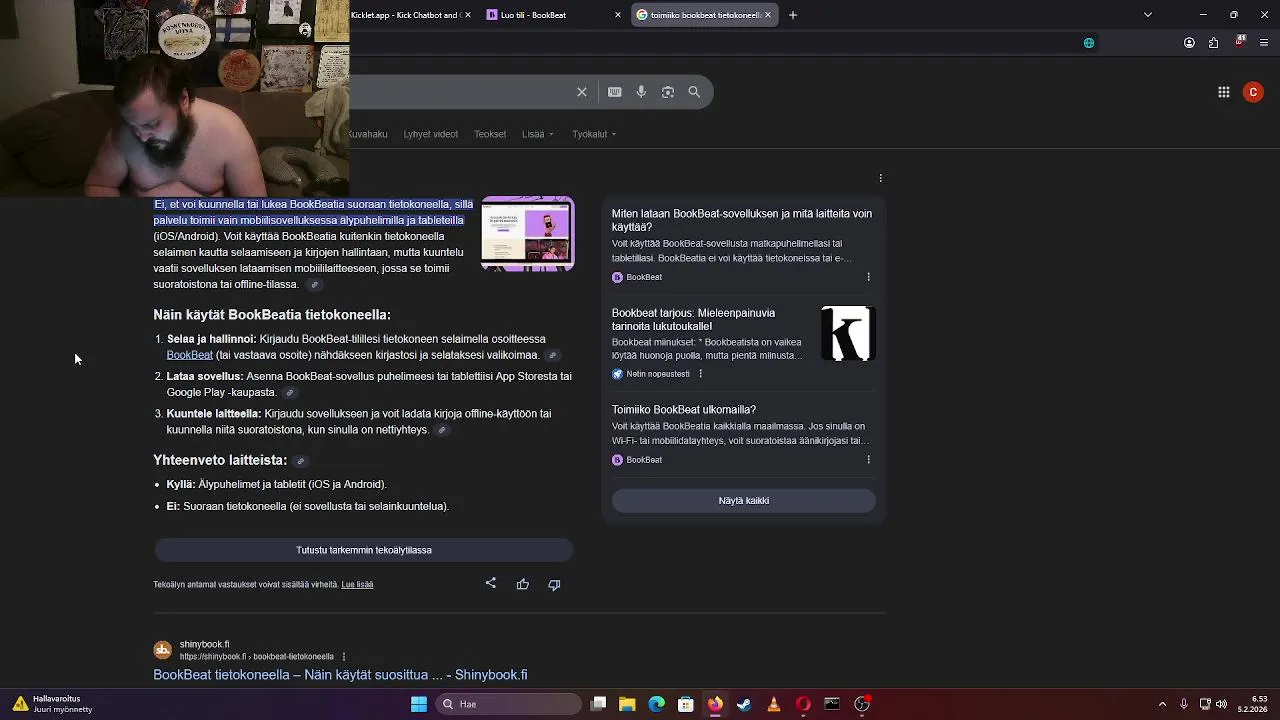1280x720 pixels.
Task: Open the Kuvahaku image search filter
Action: coord(368,134)
